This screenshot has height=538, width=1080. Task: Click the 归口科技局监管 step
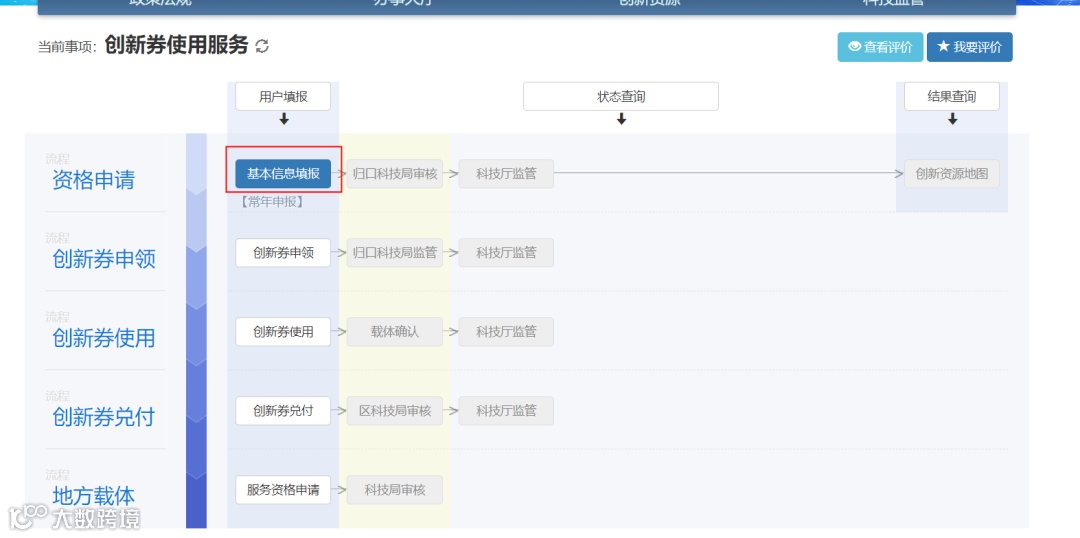point(395,253)
